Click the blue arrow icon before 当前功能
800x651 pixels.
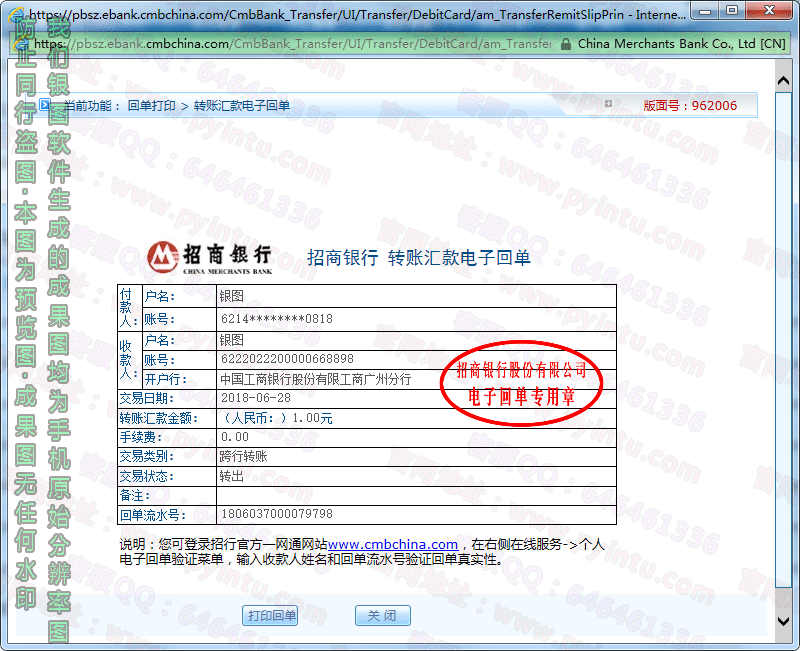(x=45, y=105)
